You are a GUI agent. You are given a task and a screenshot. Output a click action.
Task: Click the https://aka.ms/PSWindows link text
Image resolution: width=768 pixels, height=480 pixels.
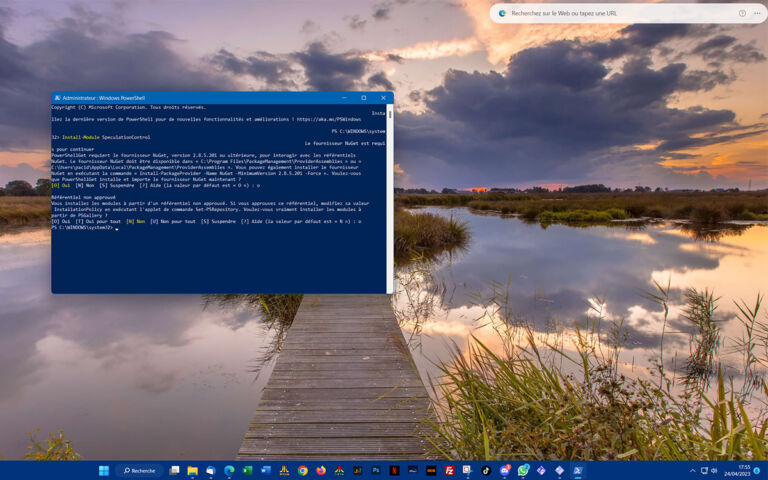pos(329,120)
